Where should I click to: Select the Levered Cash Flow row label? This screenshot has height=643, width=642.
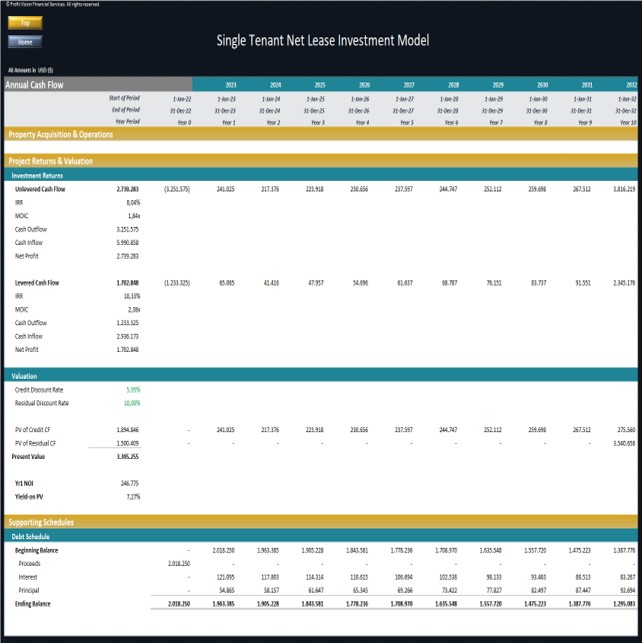point(37,283)
